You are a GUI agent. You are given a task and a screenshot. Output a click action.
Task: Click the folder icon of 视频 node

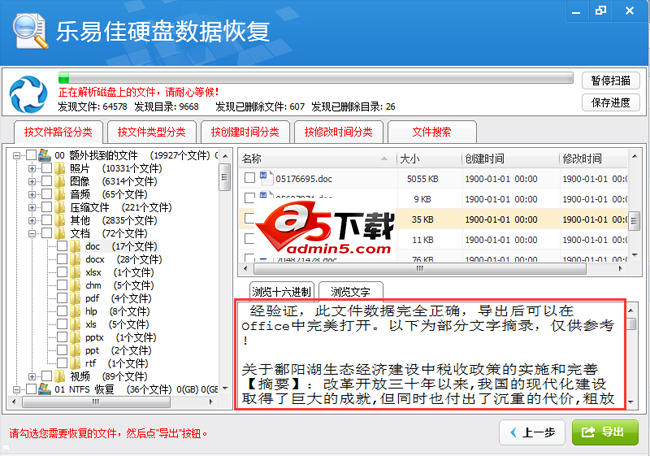pos(60,376)
